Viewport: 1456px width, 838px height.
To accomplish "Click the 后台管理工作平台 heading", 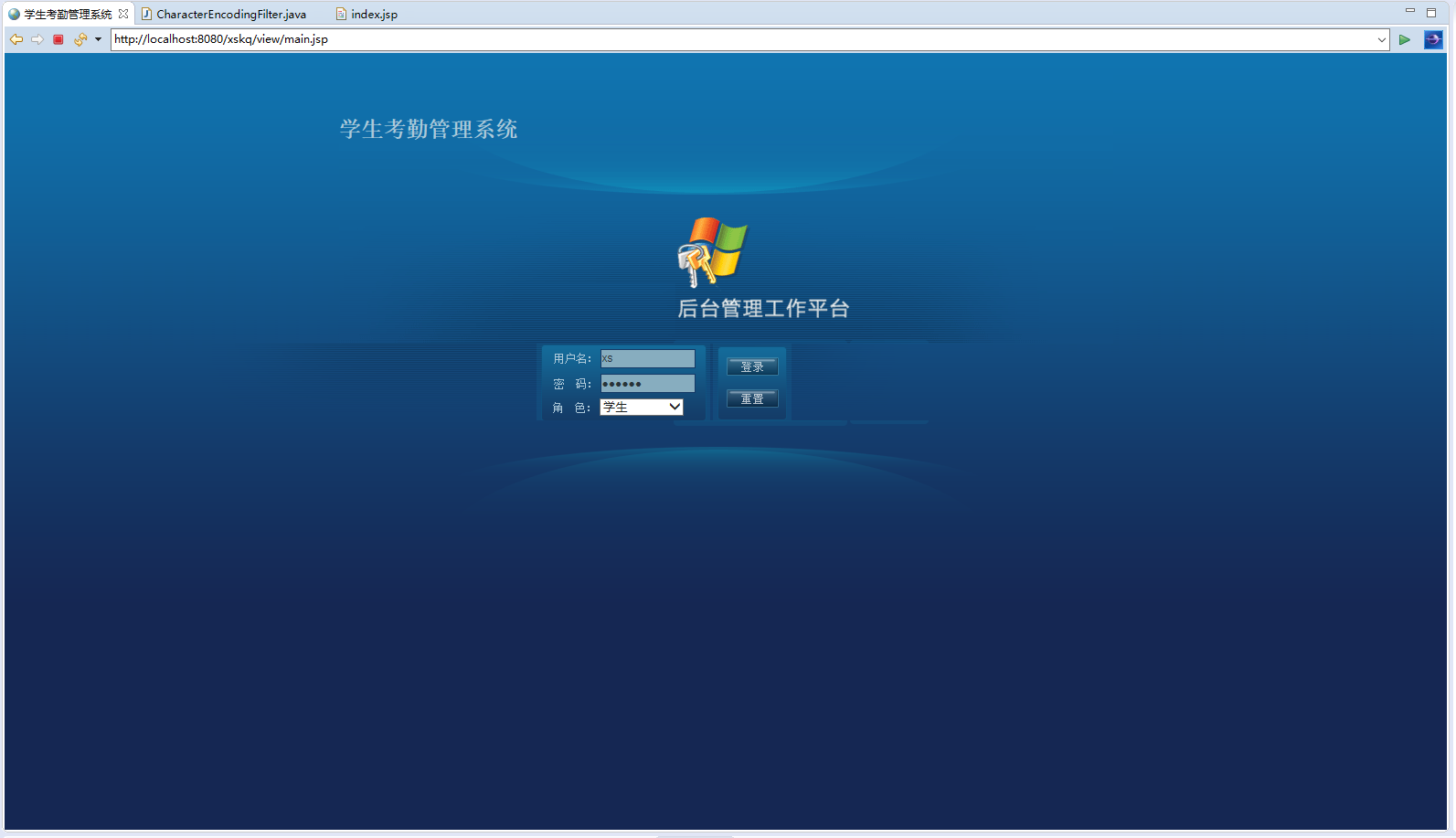I will [763, 309].
